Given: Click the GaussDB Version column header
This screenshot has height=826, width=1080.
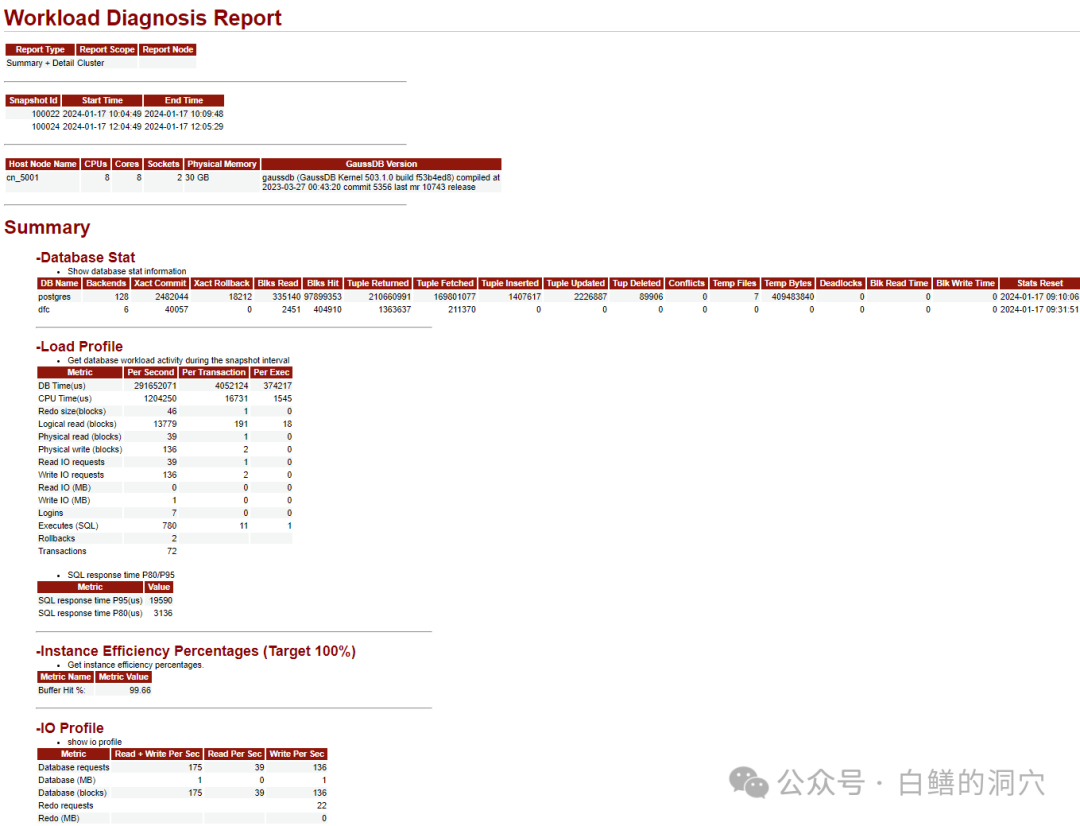Looking at the screenshot, I should pos(381,164).
